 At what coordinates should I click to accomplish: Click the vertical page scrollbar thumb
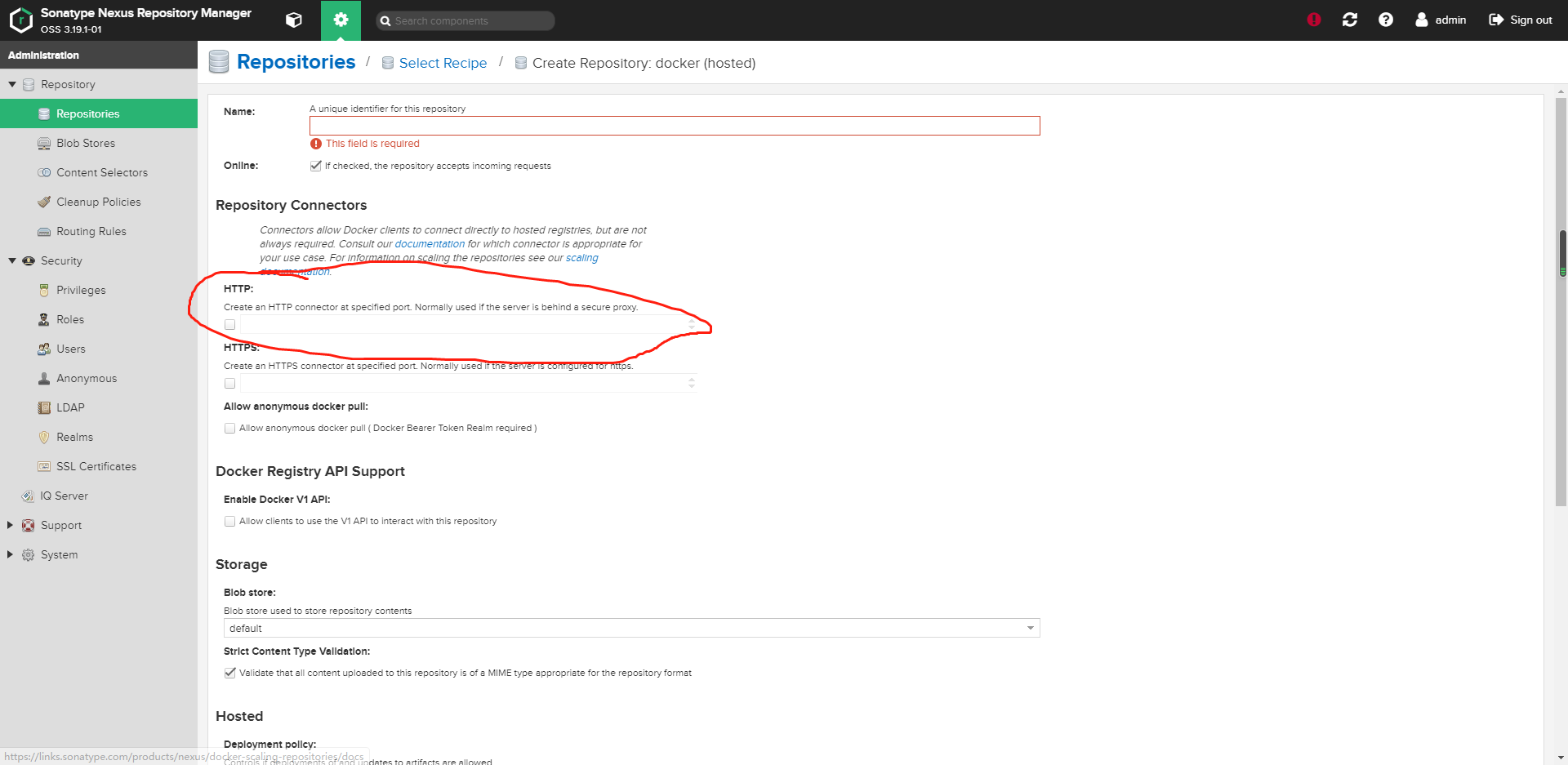pos(1561,253)
